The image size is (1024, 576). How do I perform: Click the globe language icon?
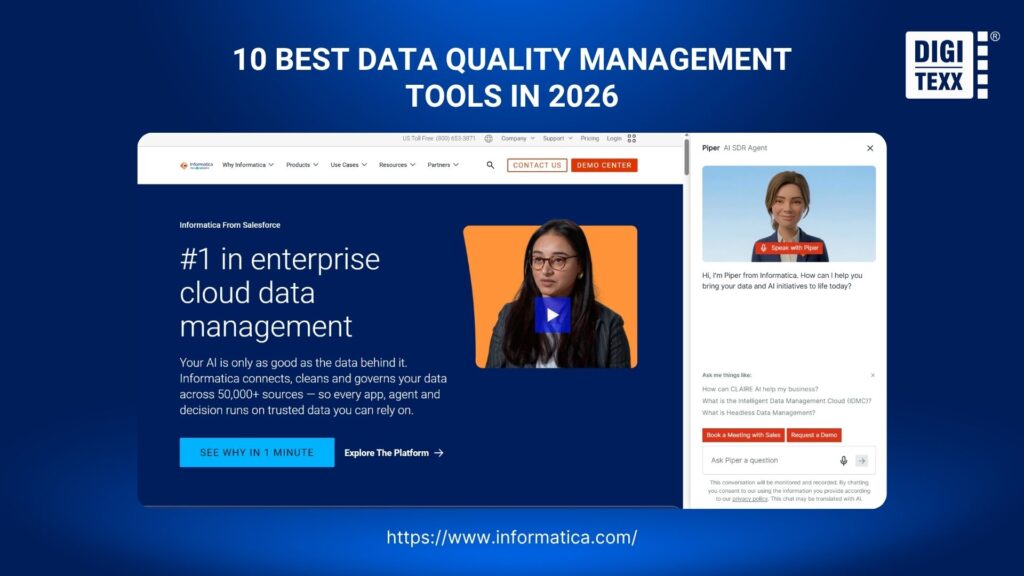[x=488, y=138]
